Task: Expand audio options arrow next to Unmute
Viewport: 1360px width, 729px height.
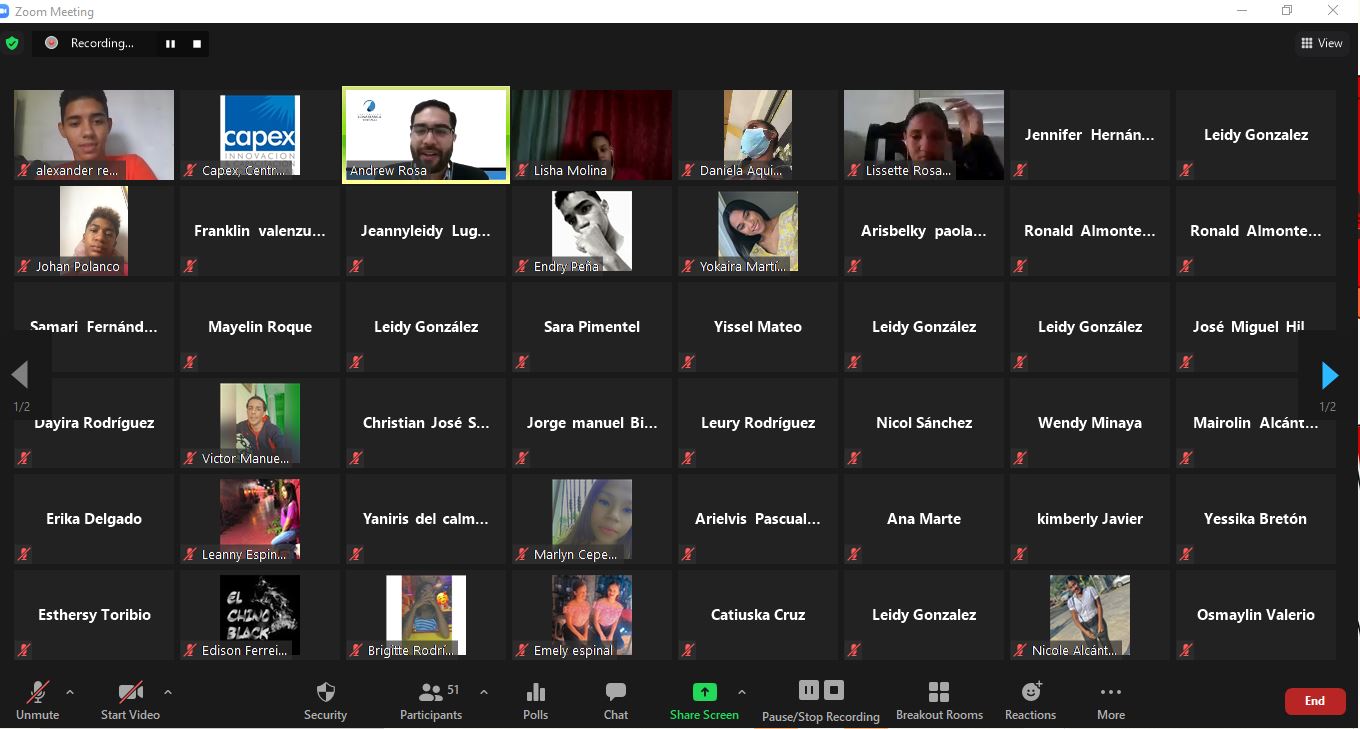Action: pyautogui.click(x=70, y=692)
